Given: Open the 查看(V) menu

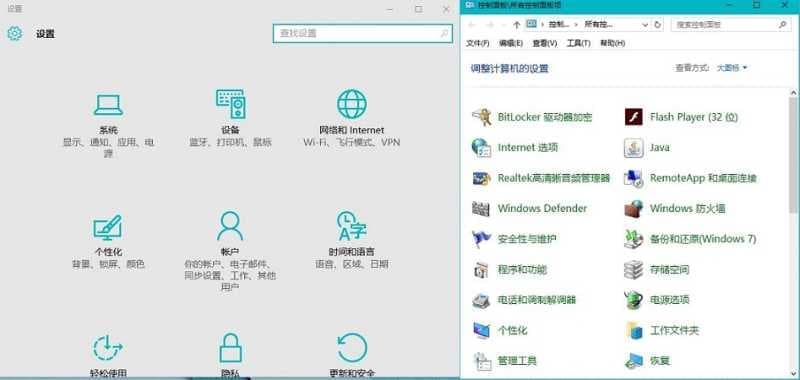Looking at the screenshot, I should (544, 43).
